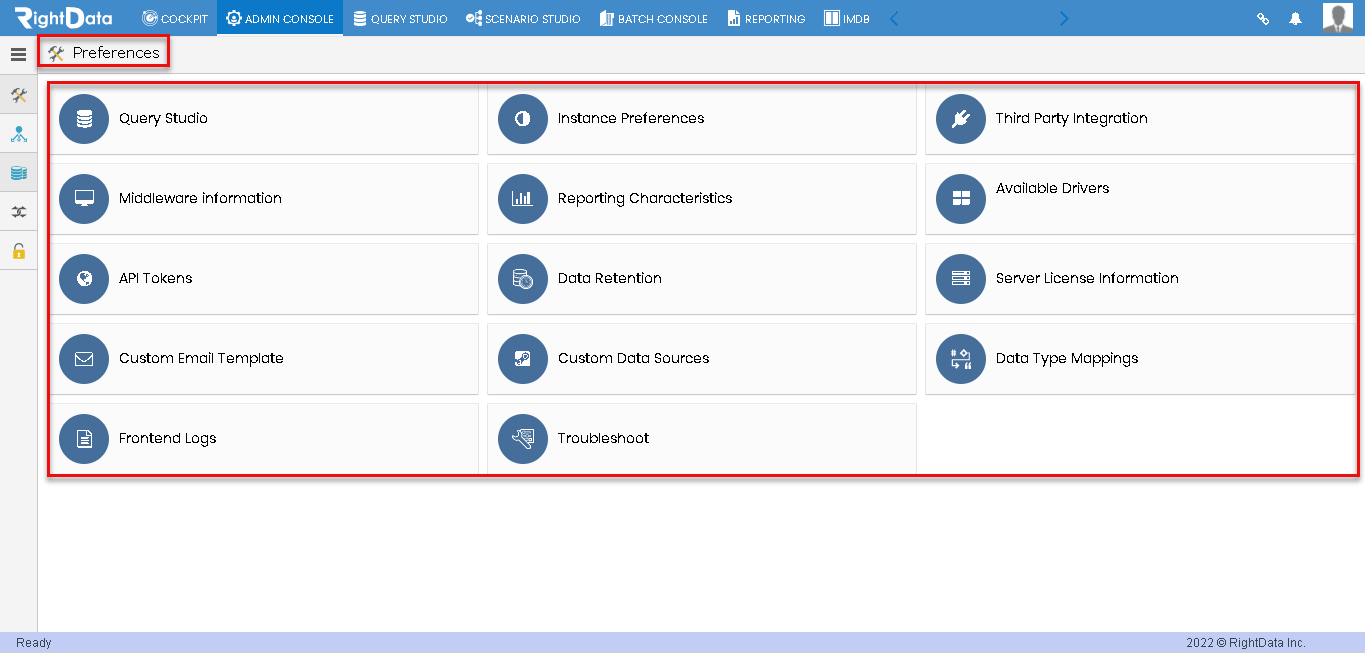
Task: Open the Troubleshoot tile
Action: (x=702, y=438)
